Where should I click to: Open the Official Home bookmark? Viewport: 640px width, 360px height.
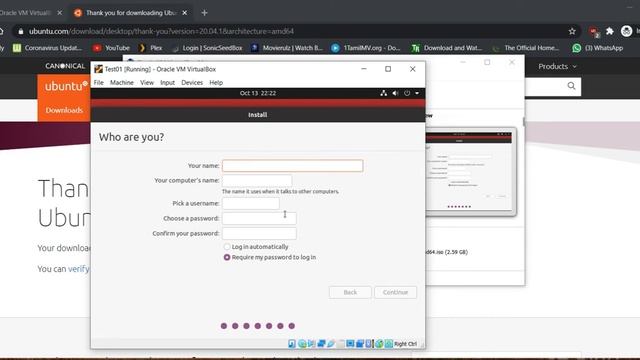click(x=526, y=48)
